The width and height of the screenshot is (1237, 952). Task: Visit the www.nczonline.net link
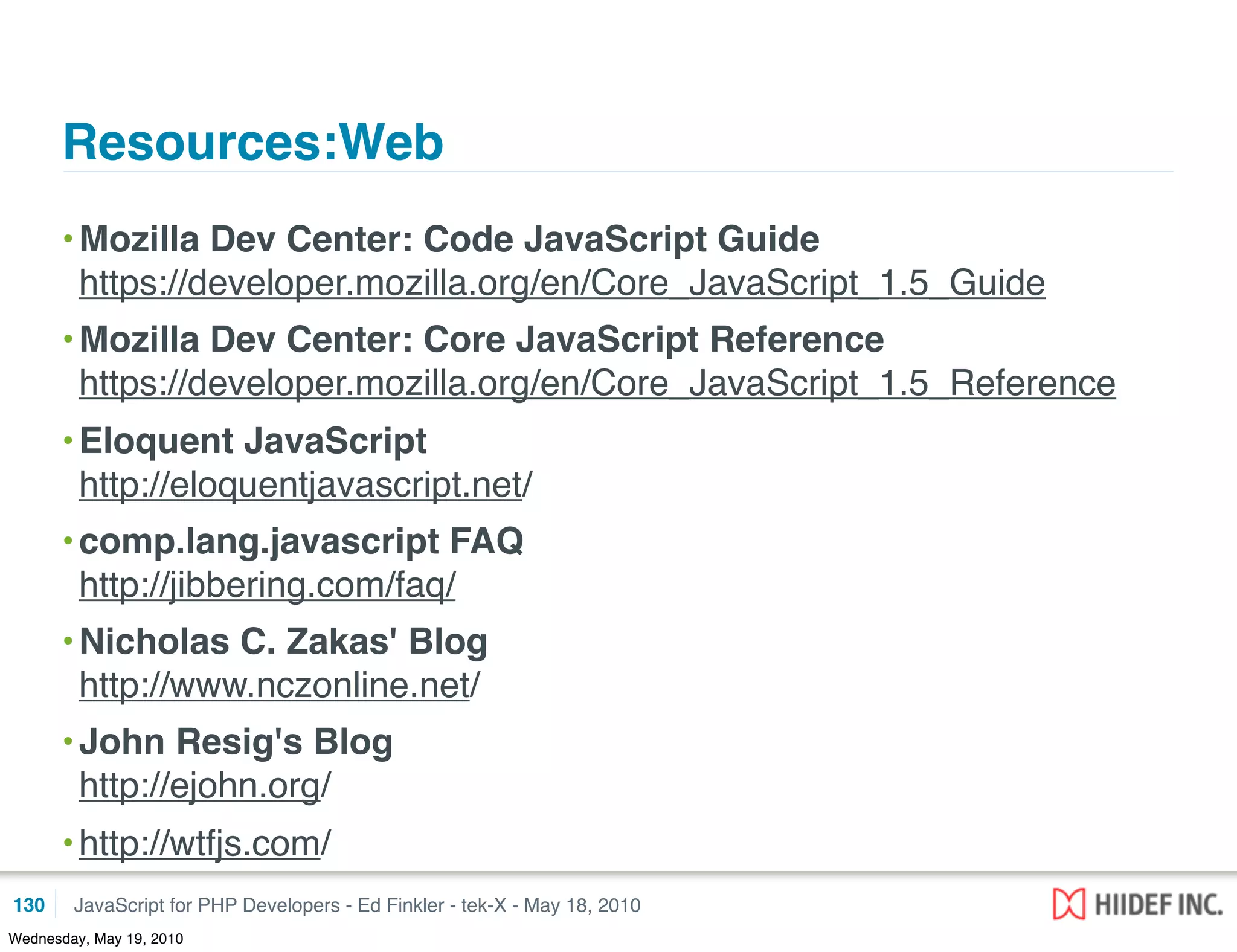[280, 685]
